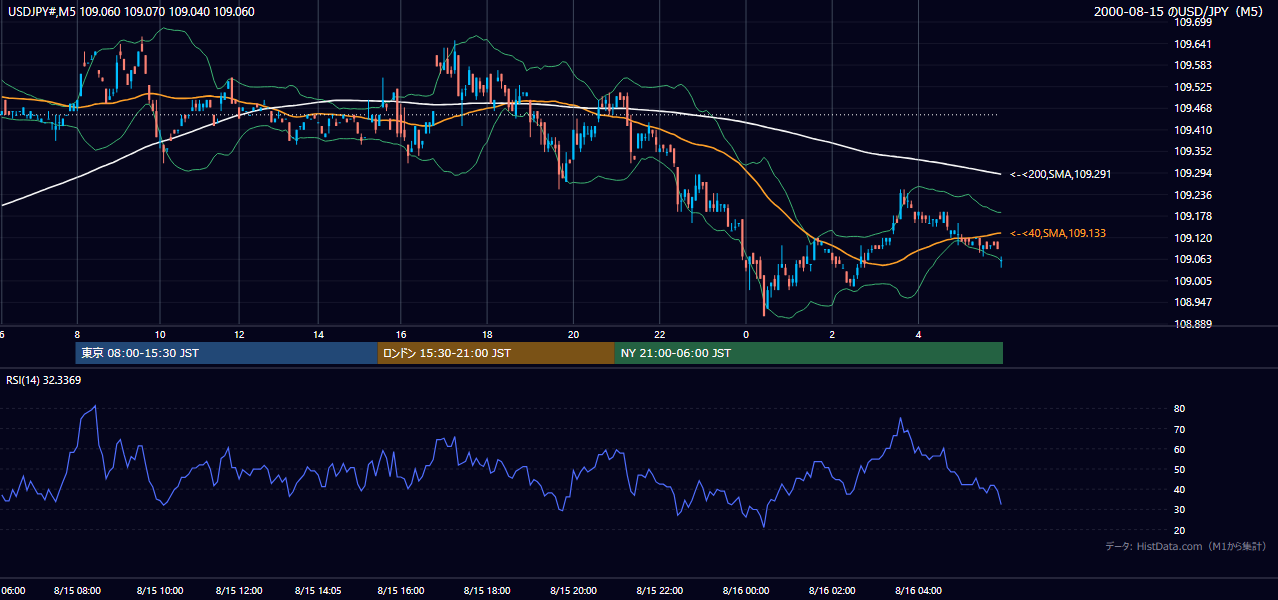Click the NY 21:00-06:00 JST session bar

pyautogui.click(x=808, y=353)
